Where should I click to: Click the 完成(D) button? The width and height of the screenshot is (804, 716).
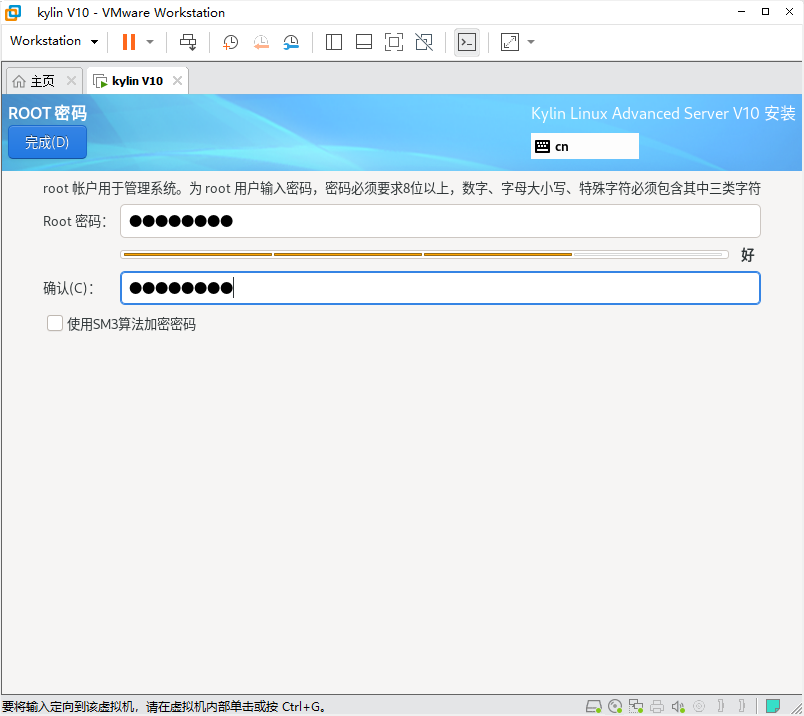(x=47, y=142)
